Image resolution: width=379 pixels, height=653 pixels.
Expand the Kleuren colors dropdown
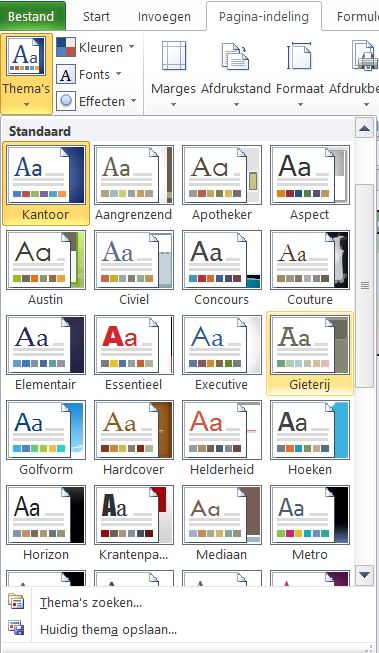[x=96, y=47]
